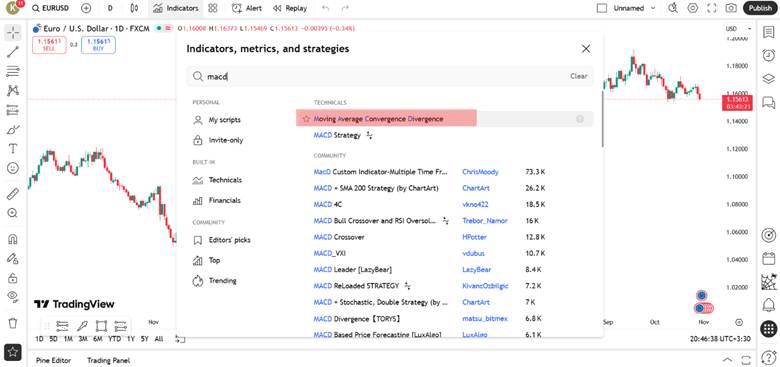Open chart settings hexagon icon
Screen dimensions: 780x367
point(692,8)
